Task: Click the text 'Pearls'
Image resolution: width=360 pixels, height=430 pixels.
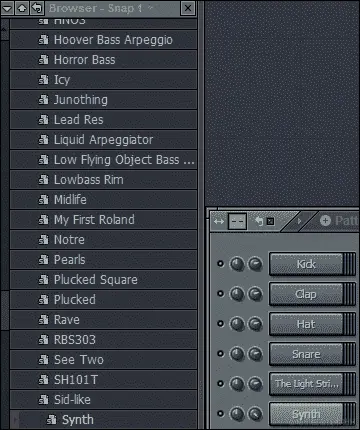Action: [x=70, y=260]
